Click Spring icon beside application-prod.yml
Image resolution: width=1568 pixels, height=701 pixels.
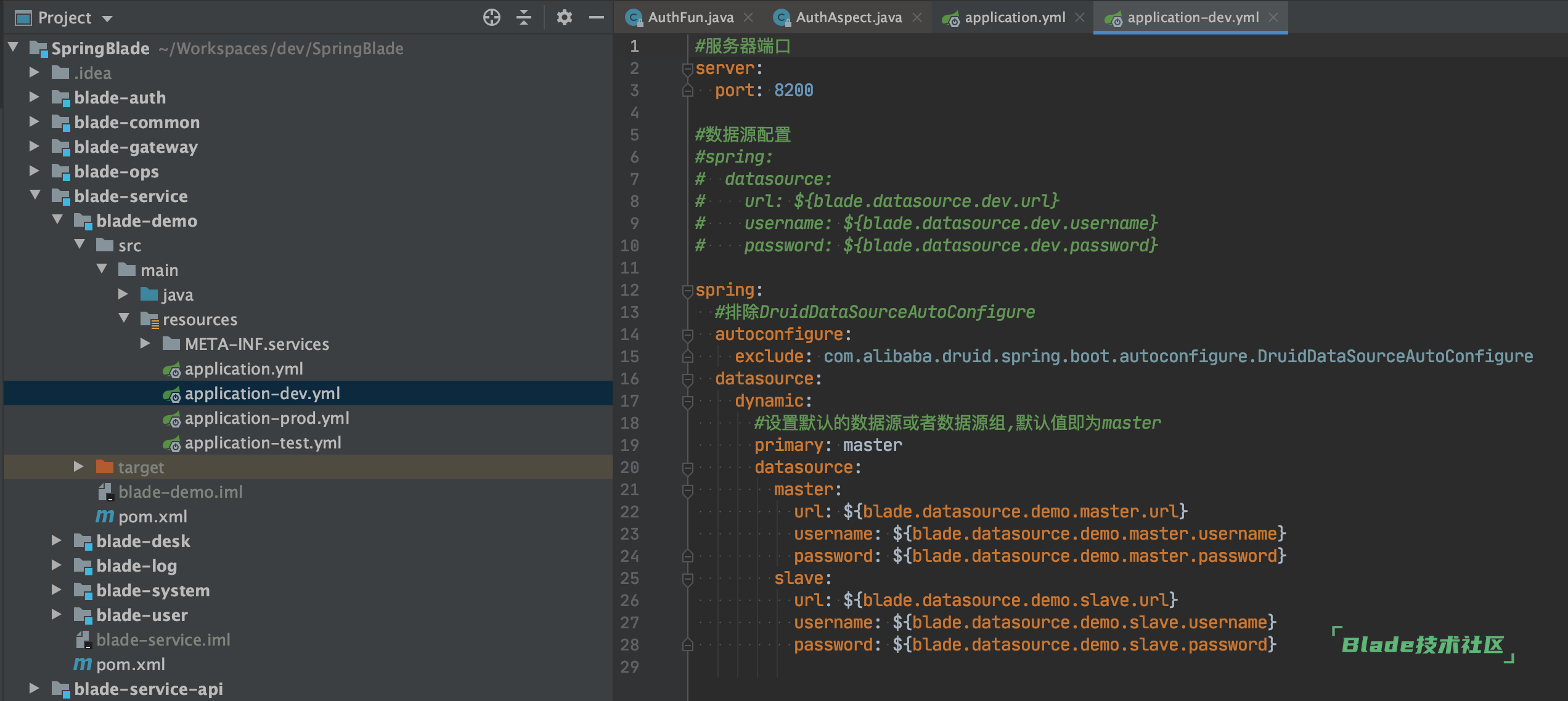pyautogui.click(x=172, y=419)
